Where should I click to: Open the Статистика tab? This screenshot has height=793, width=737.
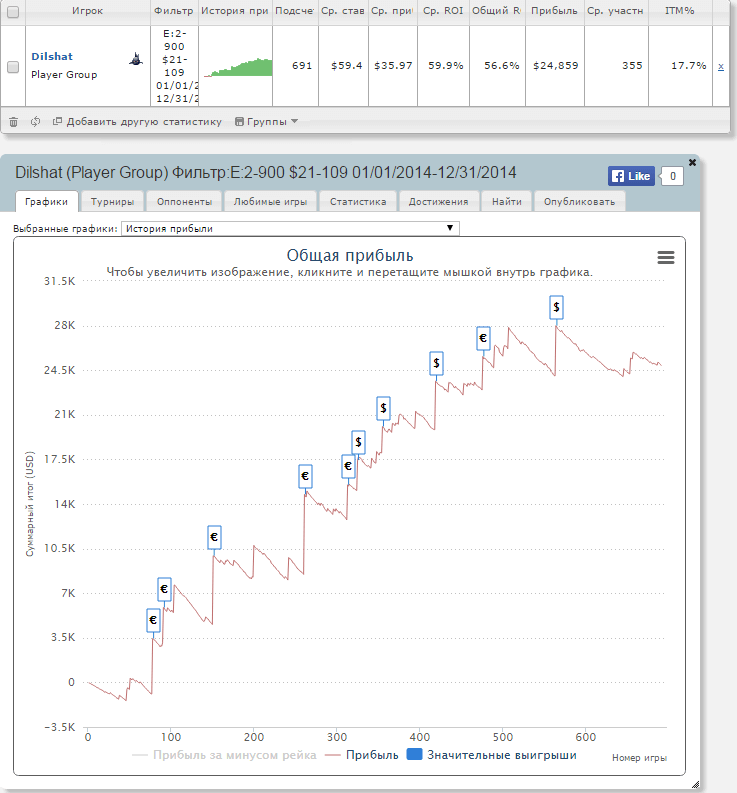(x=358, y=201)
